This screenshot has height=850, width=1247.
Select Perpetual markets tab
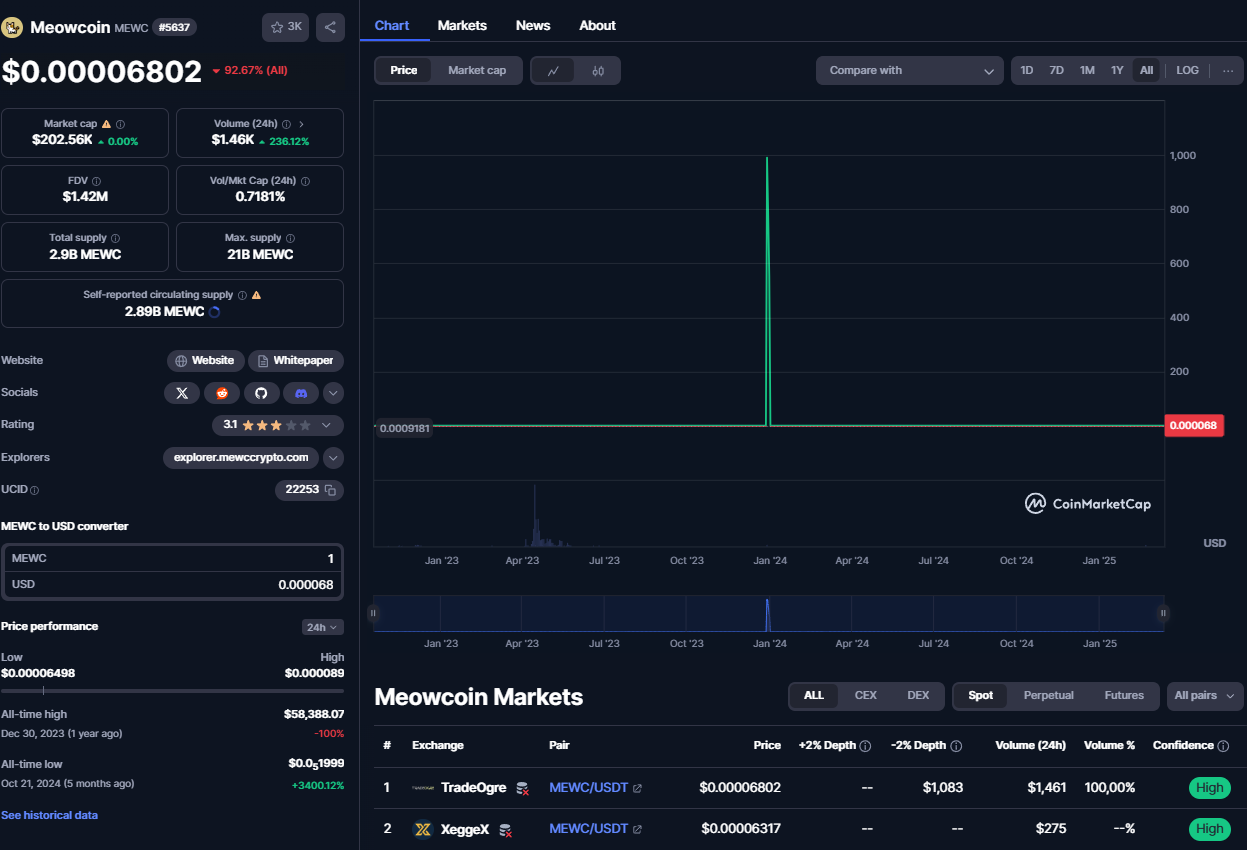[1048, 695]
